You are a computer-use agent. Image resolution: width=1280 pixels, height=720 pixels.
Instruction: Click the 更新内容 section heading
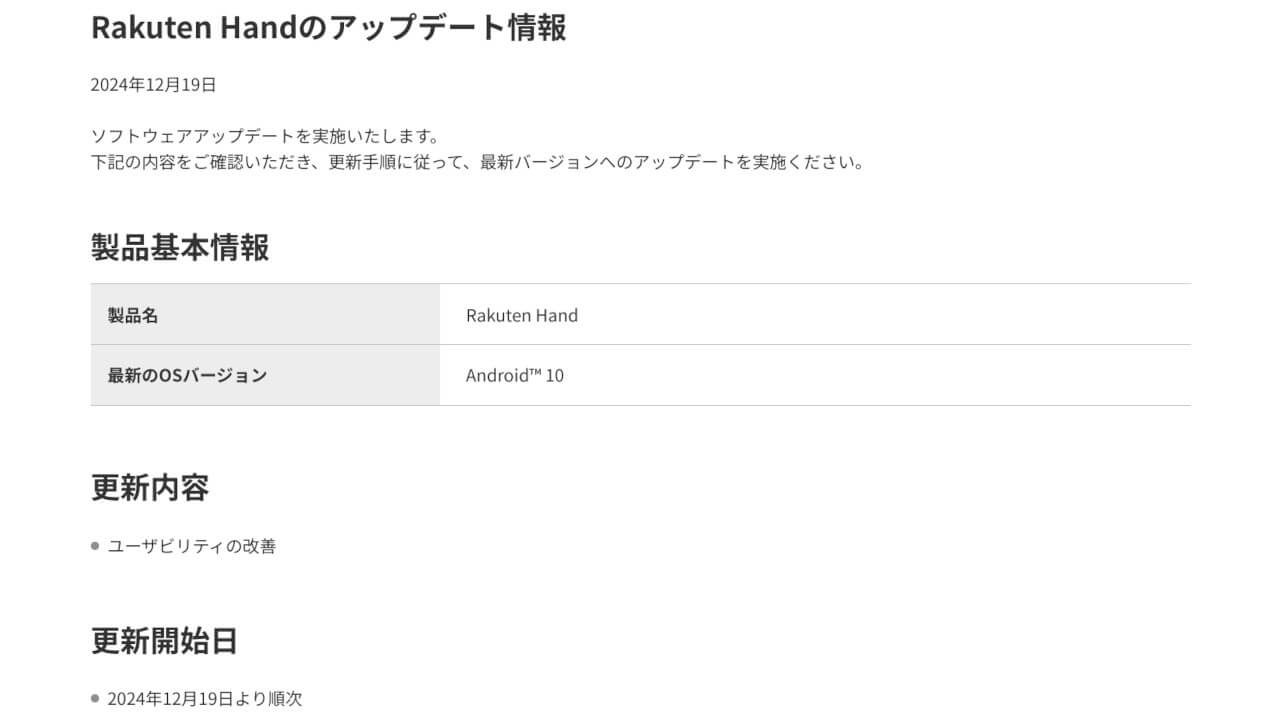coord(150,488)
